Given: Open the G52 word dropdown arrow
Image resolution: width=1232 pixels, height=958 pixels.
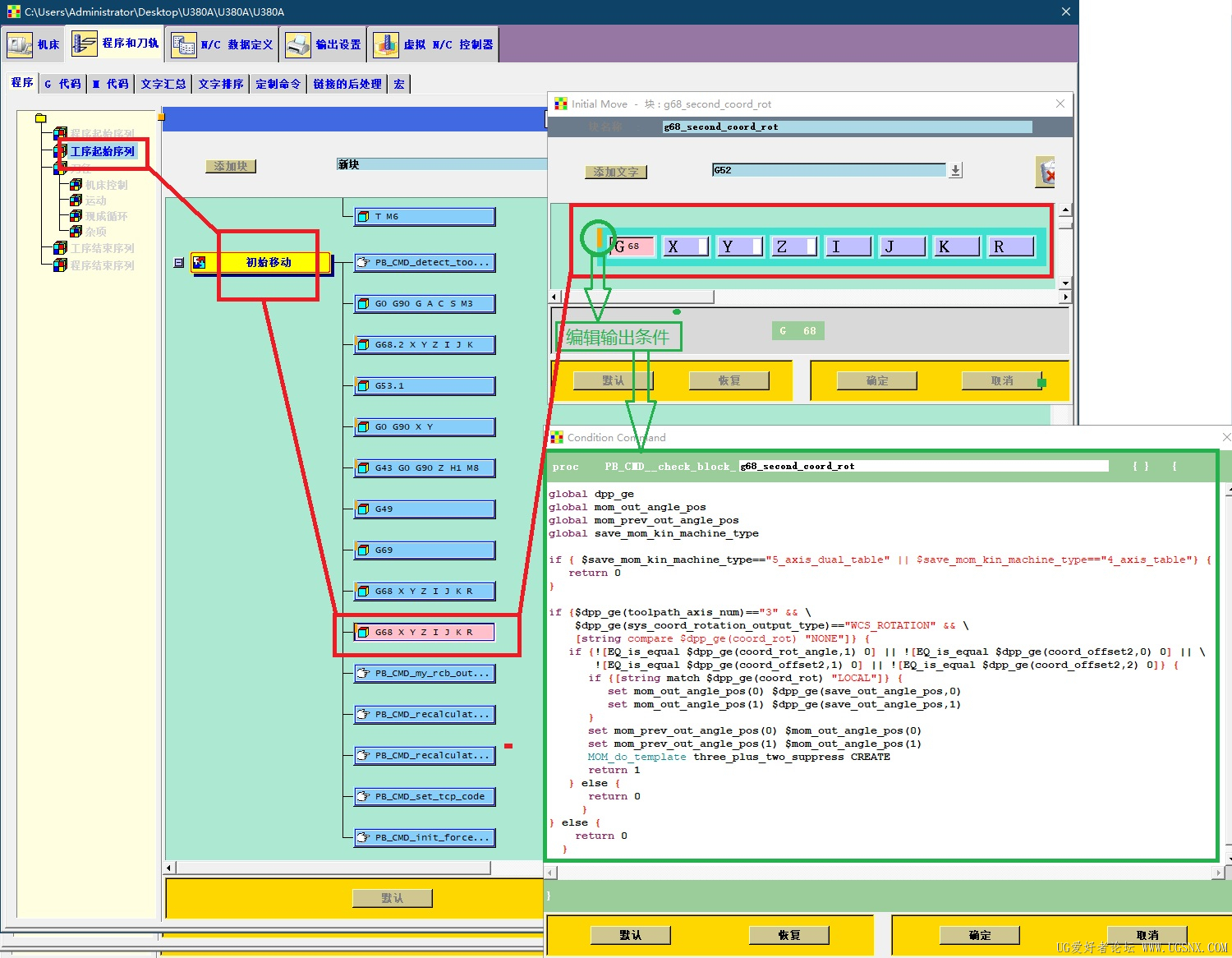Looking at the screenshot, I should (x=955, y=170).
